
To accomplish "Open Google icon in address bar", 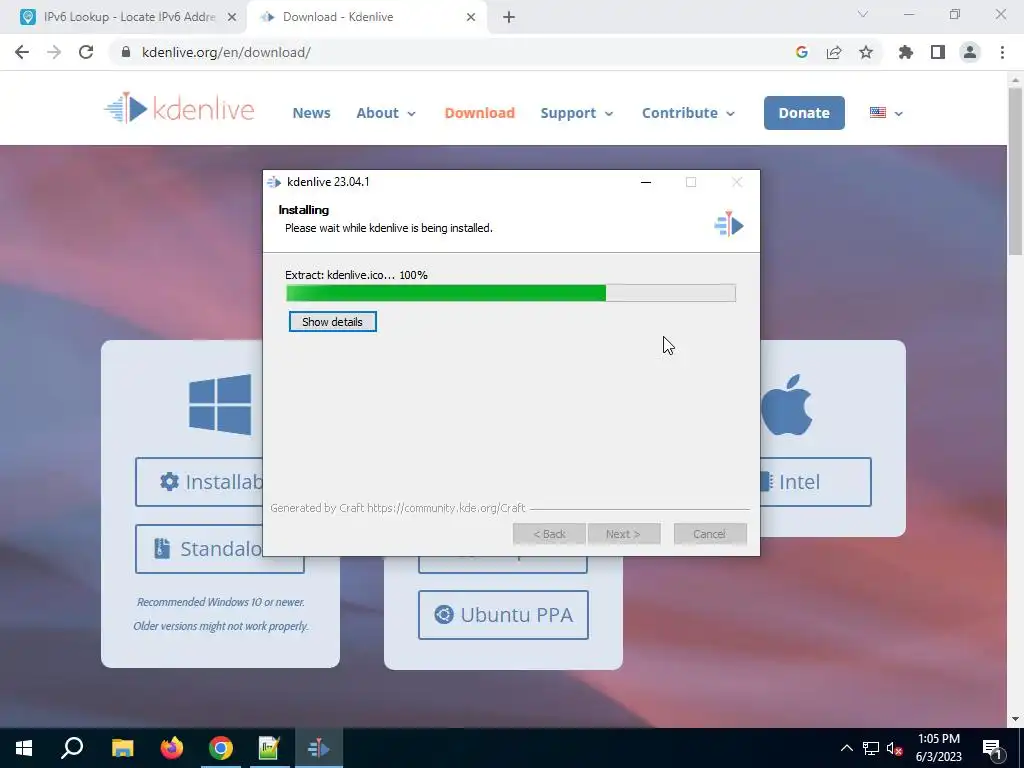I will (802, 52).
